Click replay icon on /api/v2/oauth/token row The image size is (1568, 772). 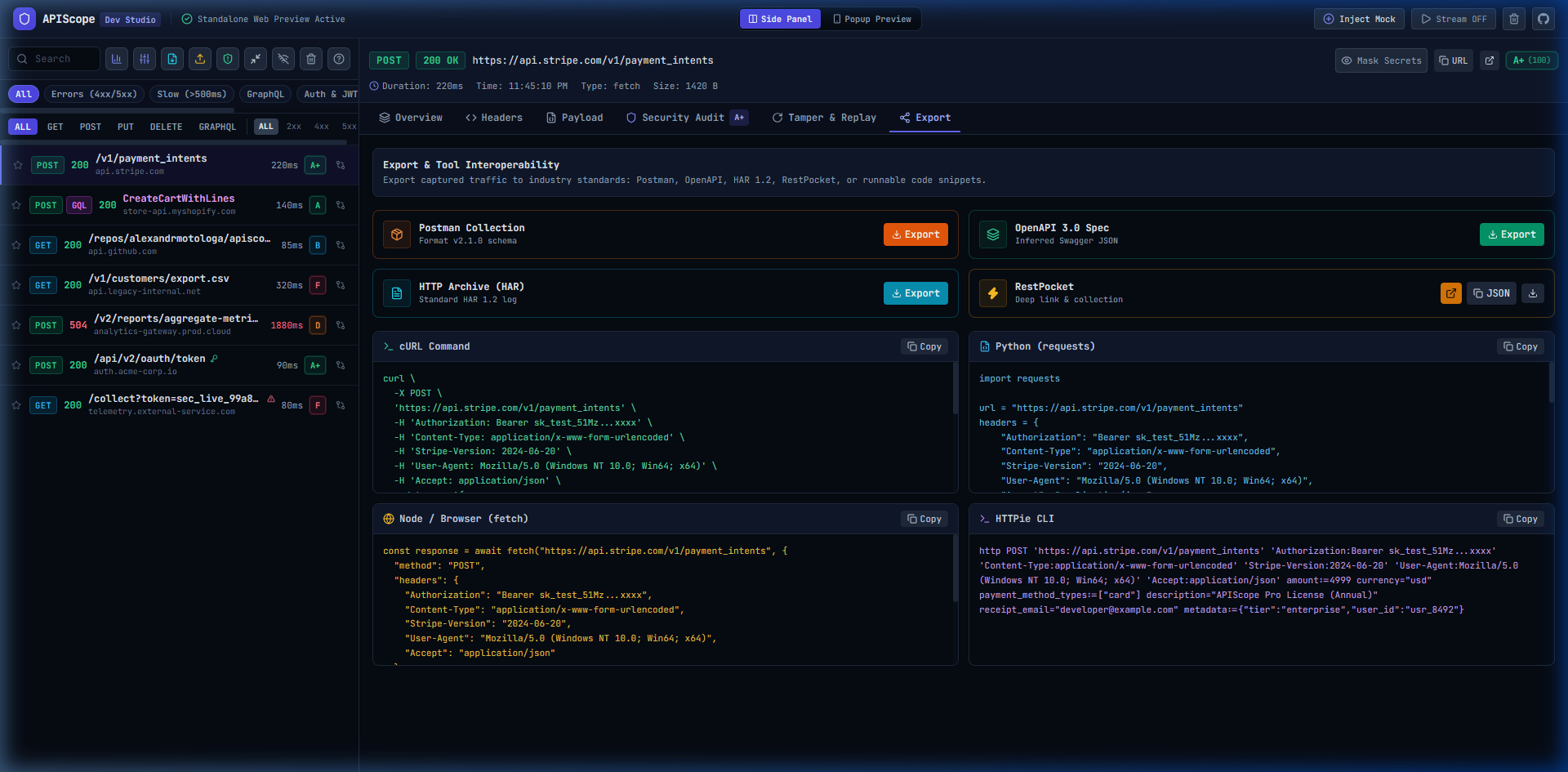341,365
